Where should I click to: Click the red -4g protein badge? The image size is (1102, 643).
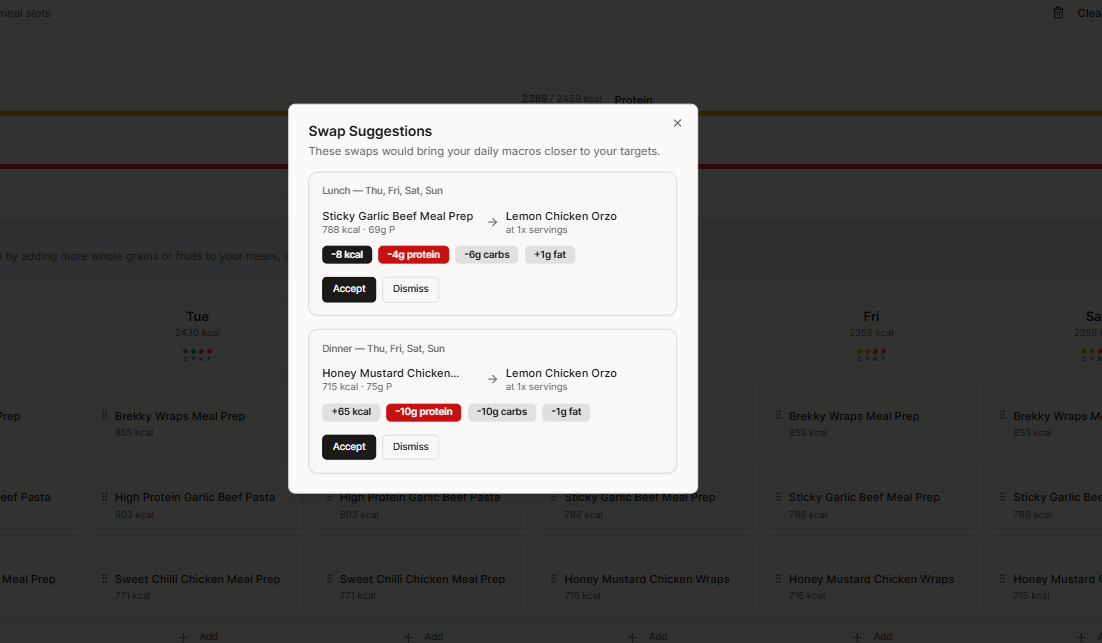(413, 254)
